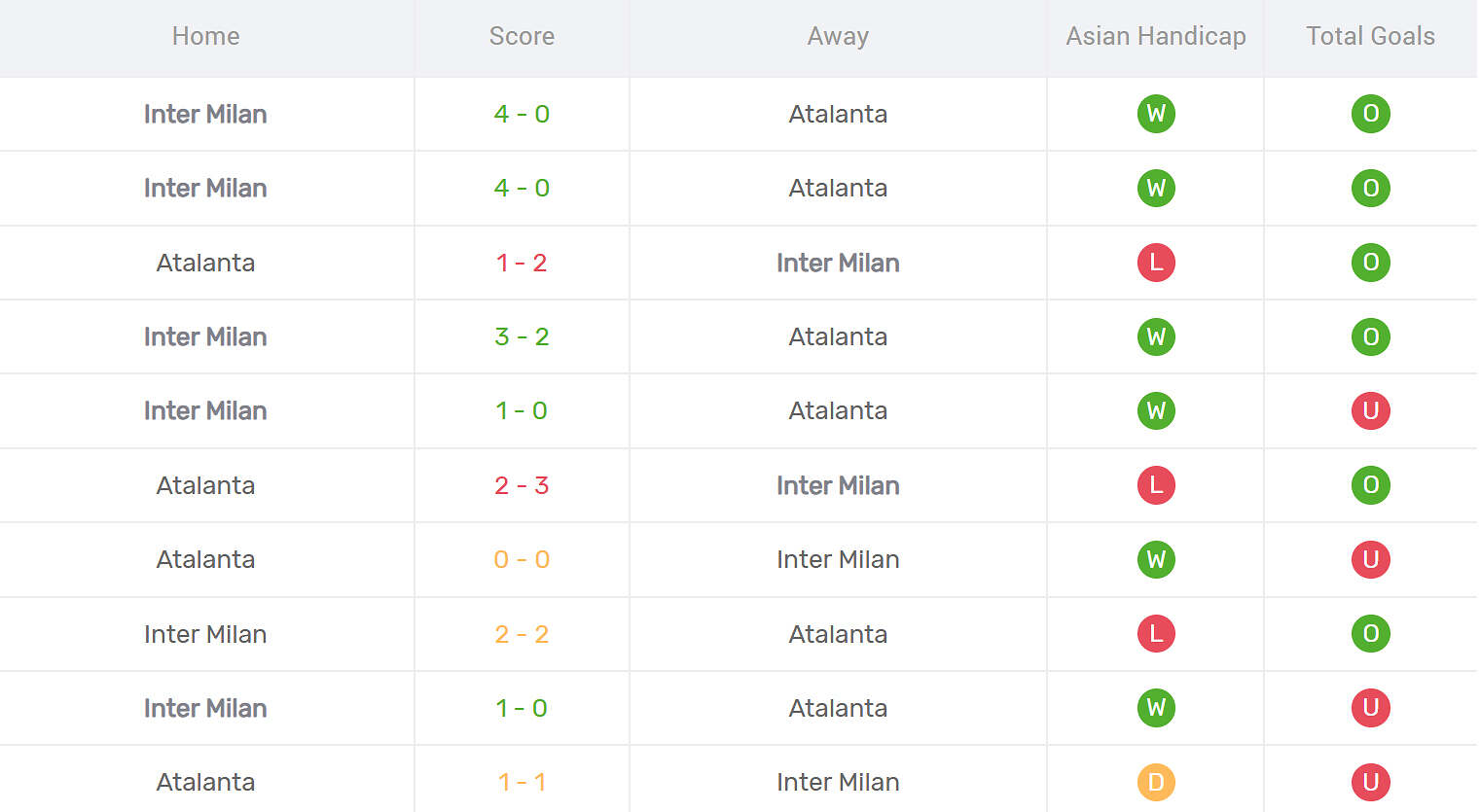The height and width of the screenshot is (812, 1480).
Task: Click the red L badge in the 1-2 match row
Action: (1156, 263)
